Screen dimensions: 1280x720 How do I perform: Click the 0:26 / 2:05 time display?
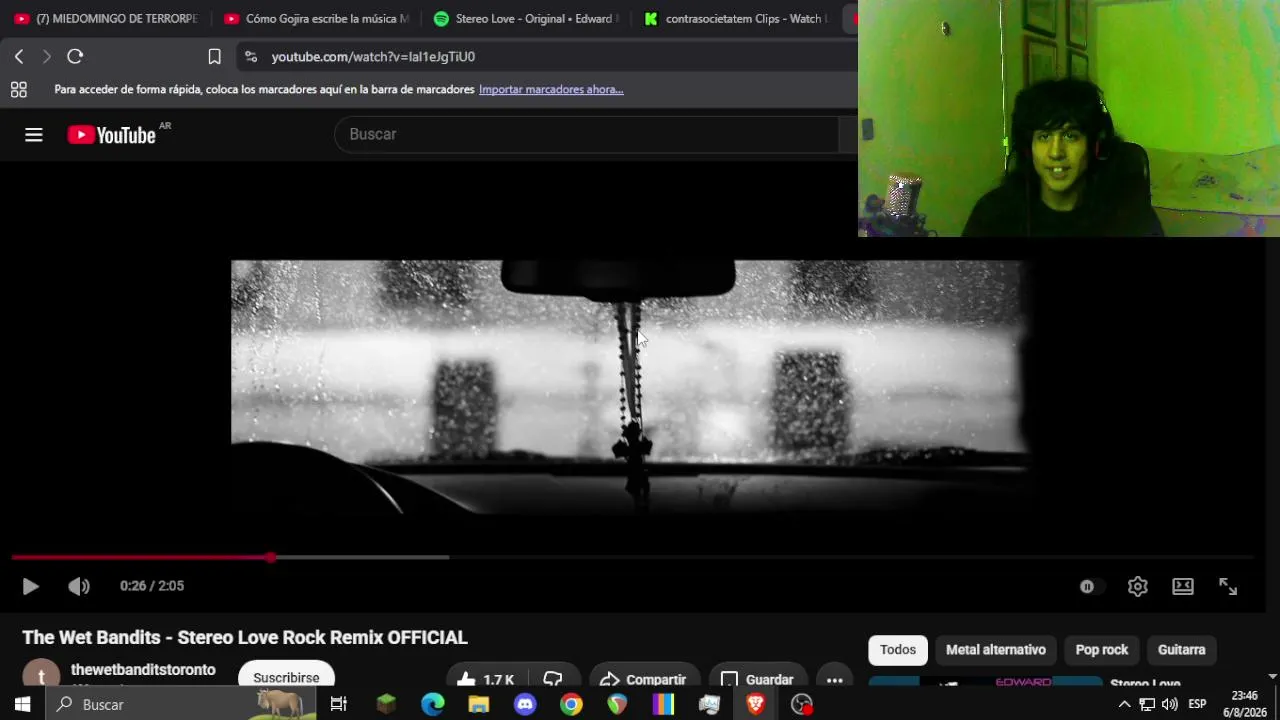coord(152,586)
